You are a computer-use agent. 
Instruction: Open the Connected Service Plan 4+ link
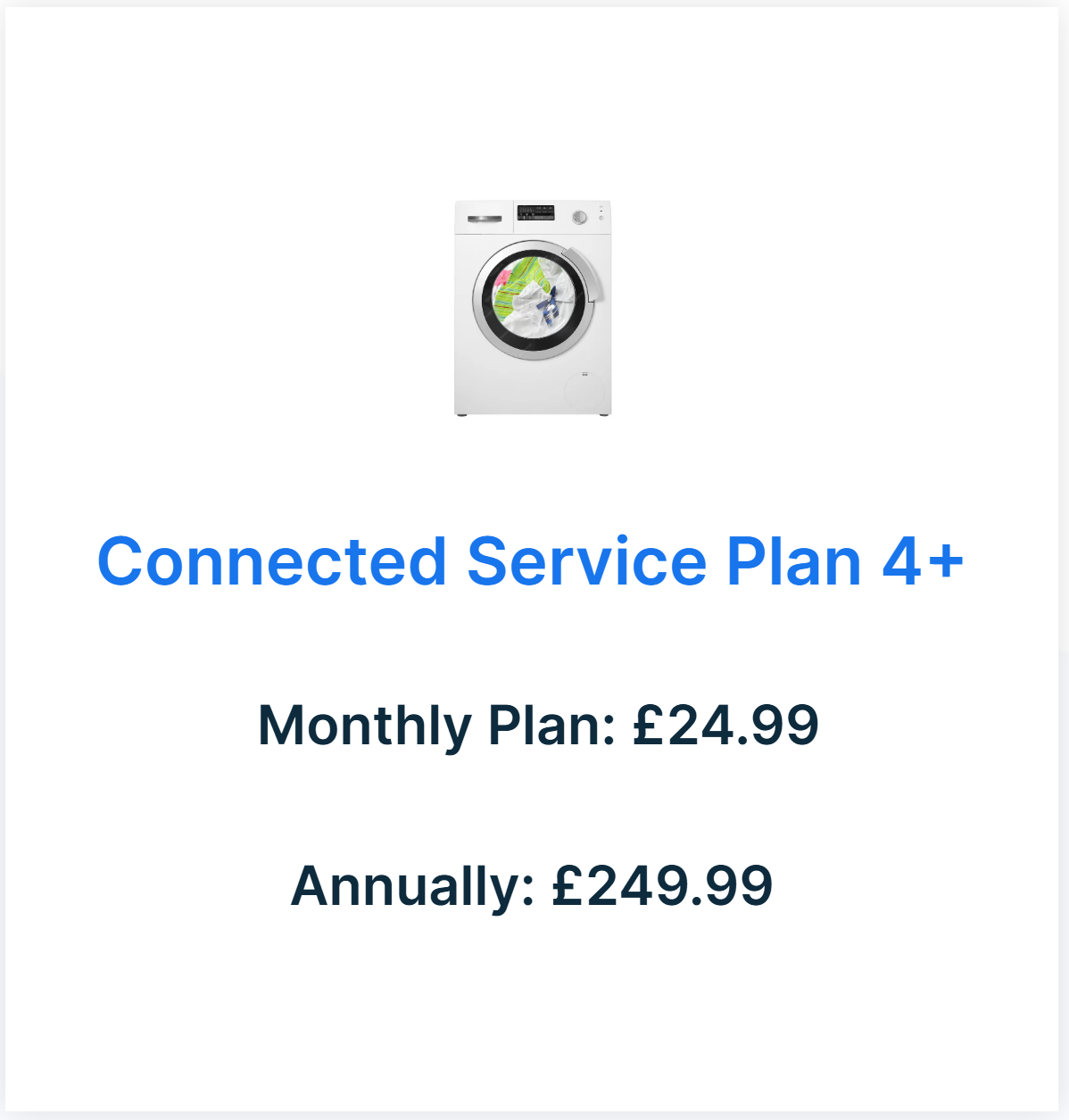coord(530,562)
